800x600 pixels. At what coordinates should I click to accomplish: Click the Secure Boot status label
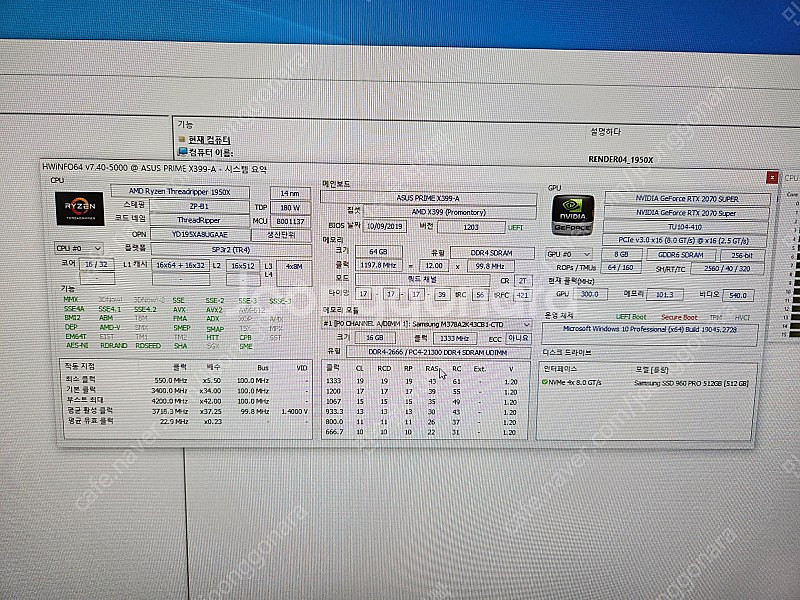click(x=679, y=317)
